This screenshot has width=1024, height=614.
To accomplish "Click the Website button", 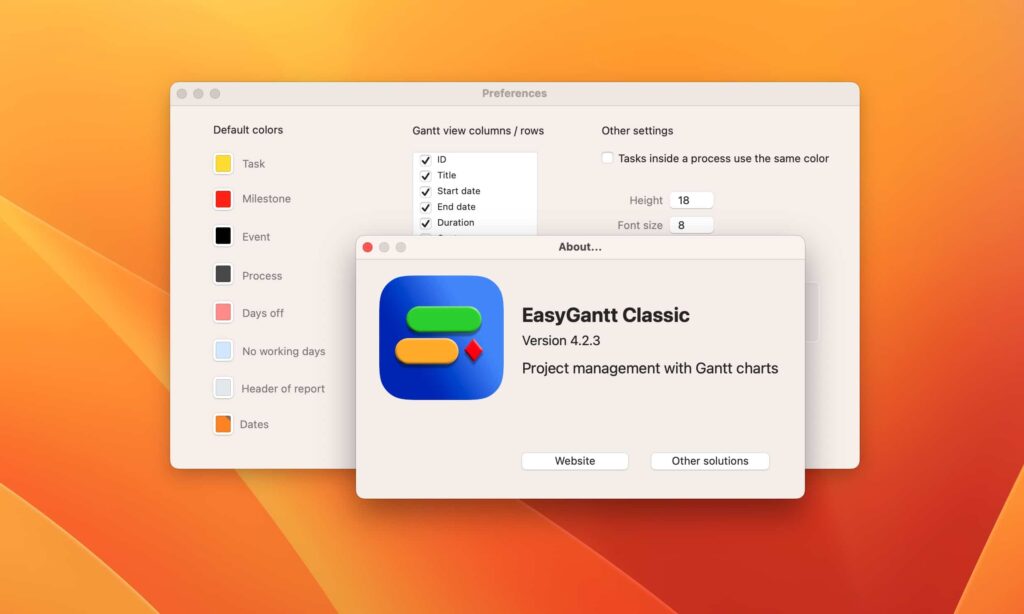I will [574, 461].
